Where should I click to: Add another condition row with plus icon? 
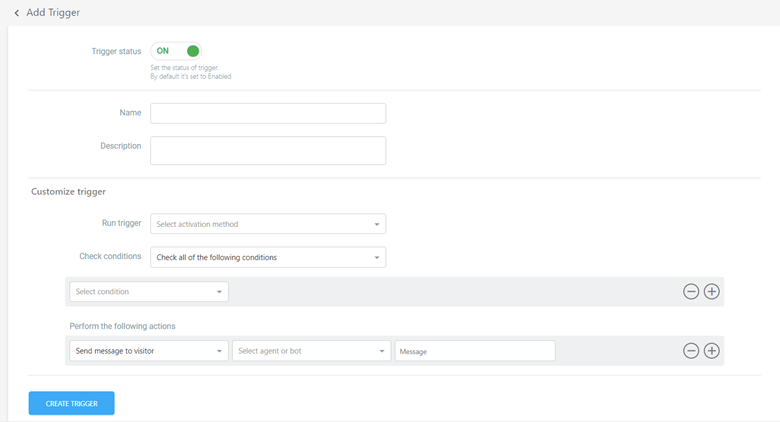pyautogui.click(x=711, y=292)
